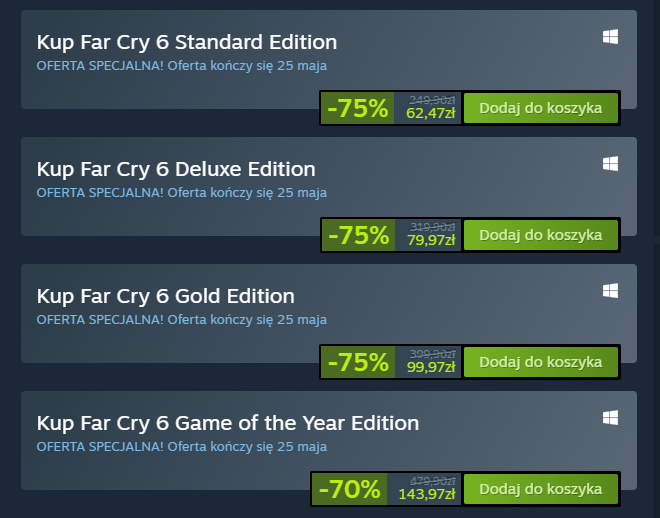
Task: Click the -75% badge for Standard Edition
Action: pos(357,108)
